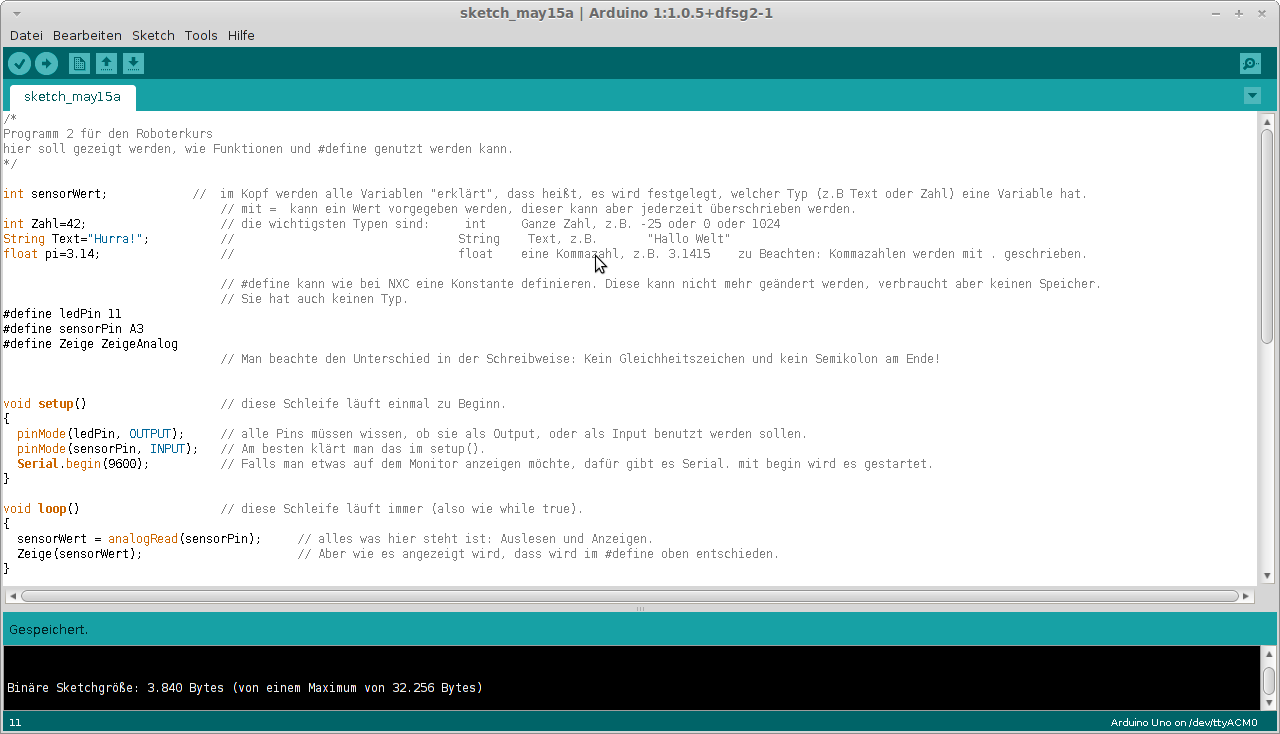The height and width of the screenshot is (734, 1280).
Task: Open the Serial Monitor magnifier icon
Action: [x=1250, y=64]
